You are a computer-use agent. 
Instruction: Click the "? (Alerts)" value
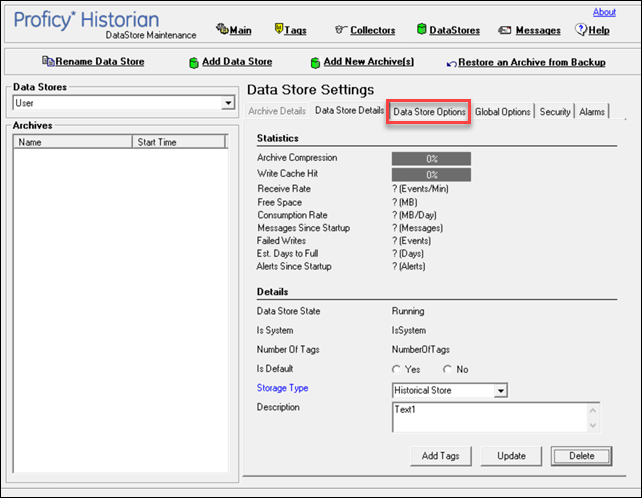[409, 266]
